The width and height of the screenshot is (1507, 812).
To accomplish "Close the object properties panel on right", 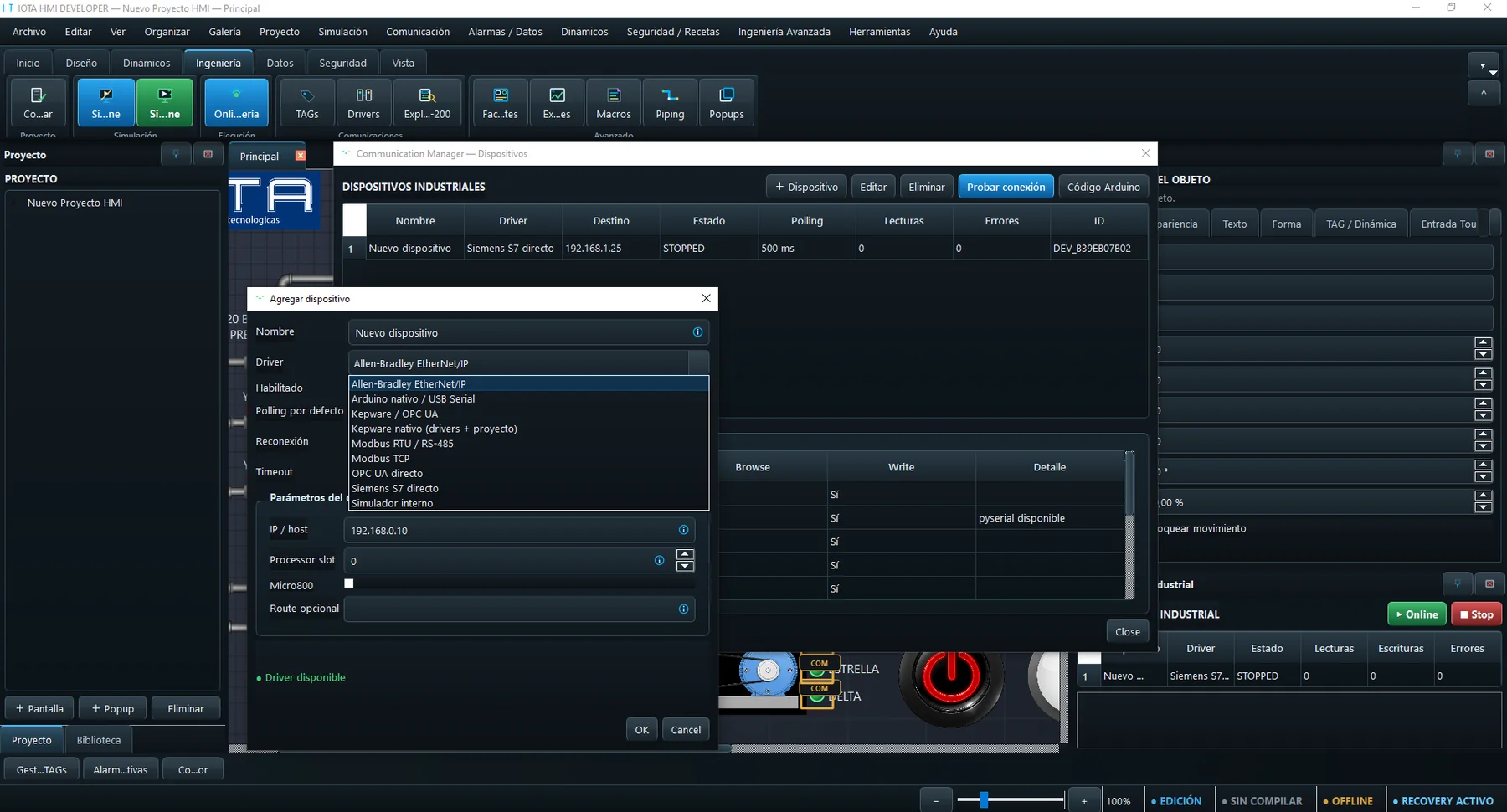I will (x=1489, y=154).
